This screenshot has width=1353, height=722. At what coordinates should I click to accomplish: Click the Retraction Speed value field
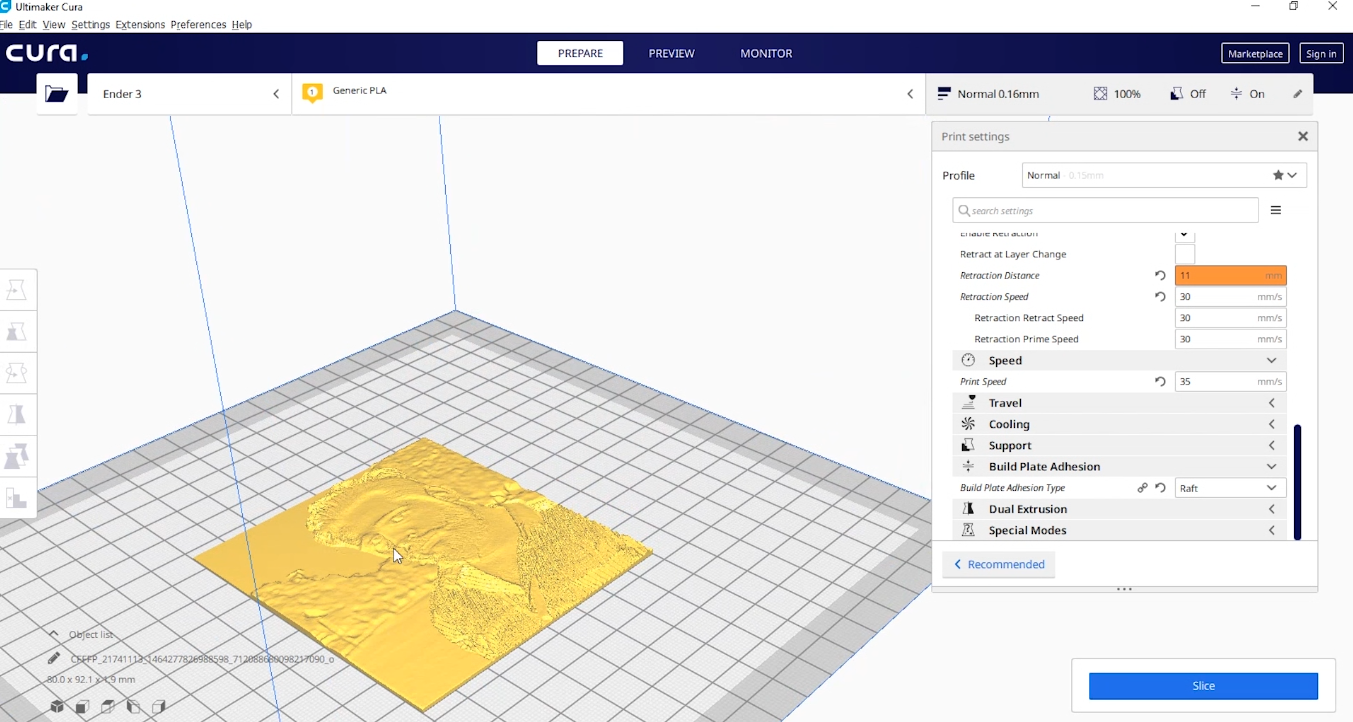pos(1230,296)
